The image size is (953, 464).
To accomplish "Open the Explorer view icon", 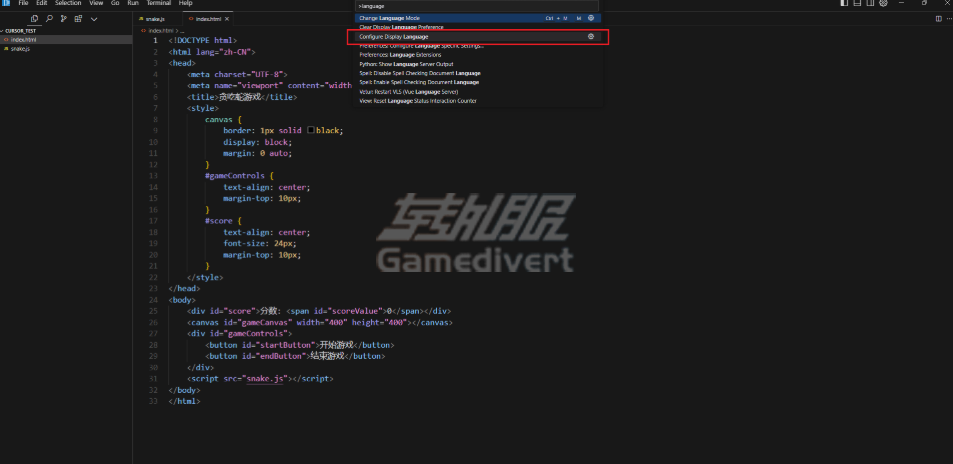I will pyautogui.click(x=35, y=19).
